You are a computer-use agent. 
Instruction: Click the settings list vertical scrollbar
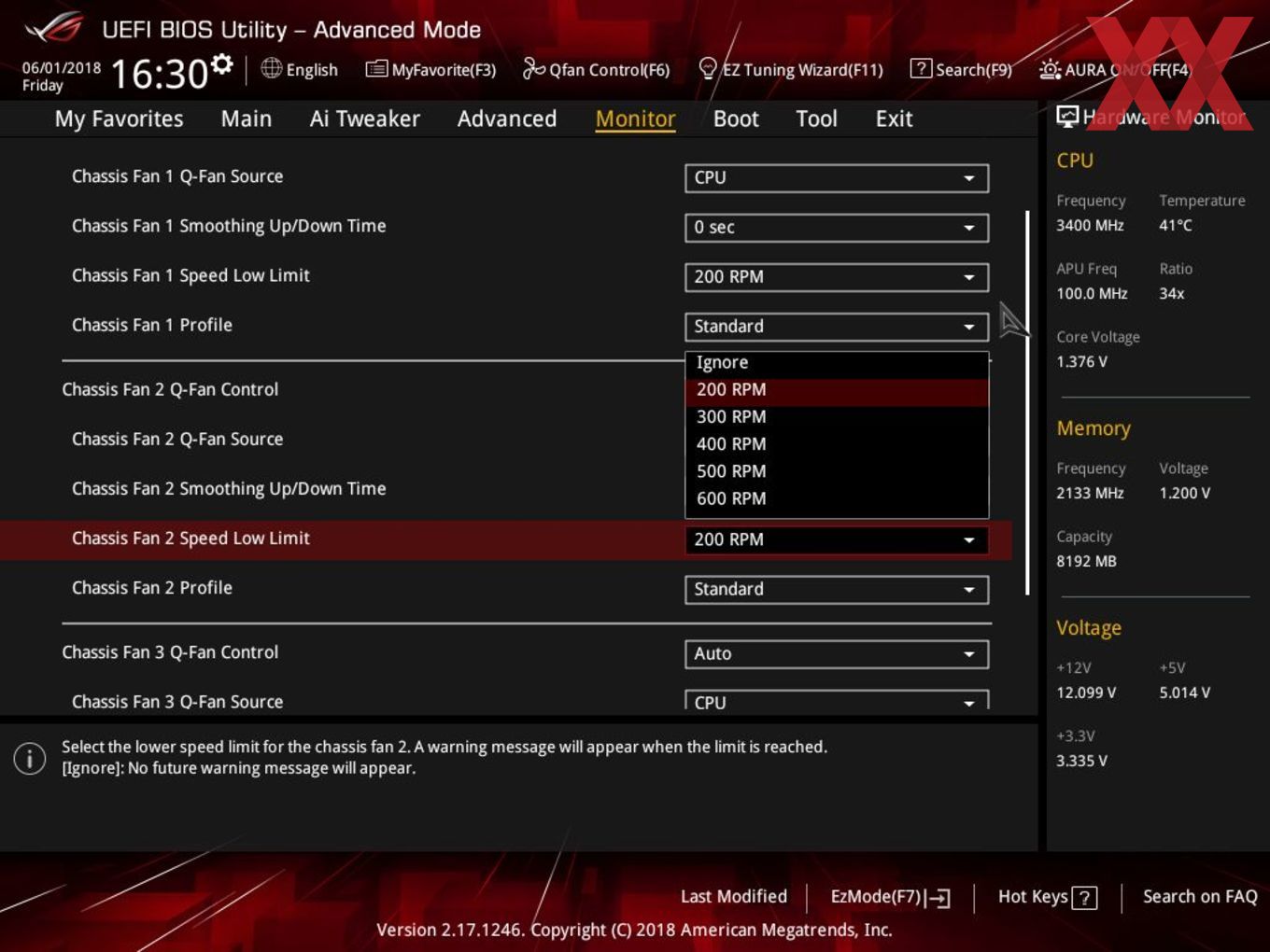(1027, 402)
